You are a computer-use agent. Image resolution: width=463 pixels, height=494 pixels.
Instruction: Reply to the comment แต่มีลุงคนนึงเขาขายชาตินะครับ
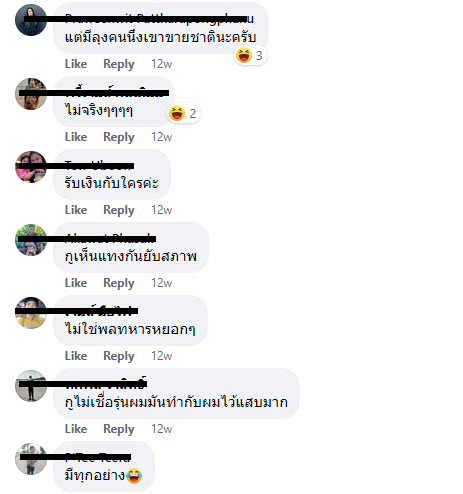tap(119, 64)
